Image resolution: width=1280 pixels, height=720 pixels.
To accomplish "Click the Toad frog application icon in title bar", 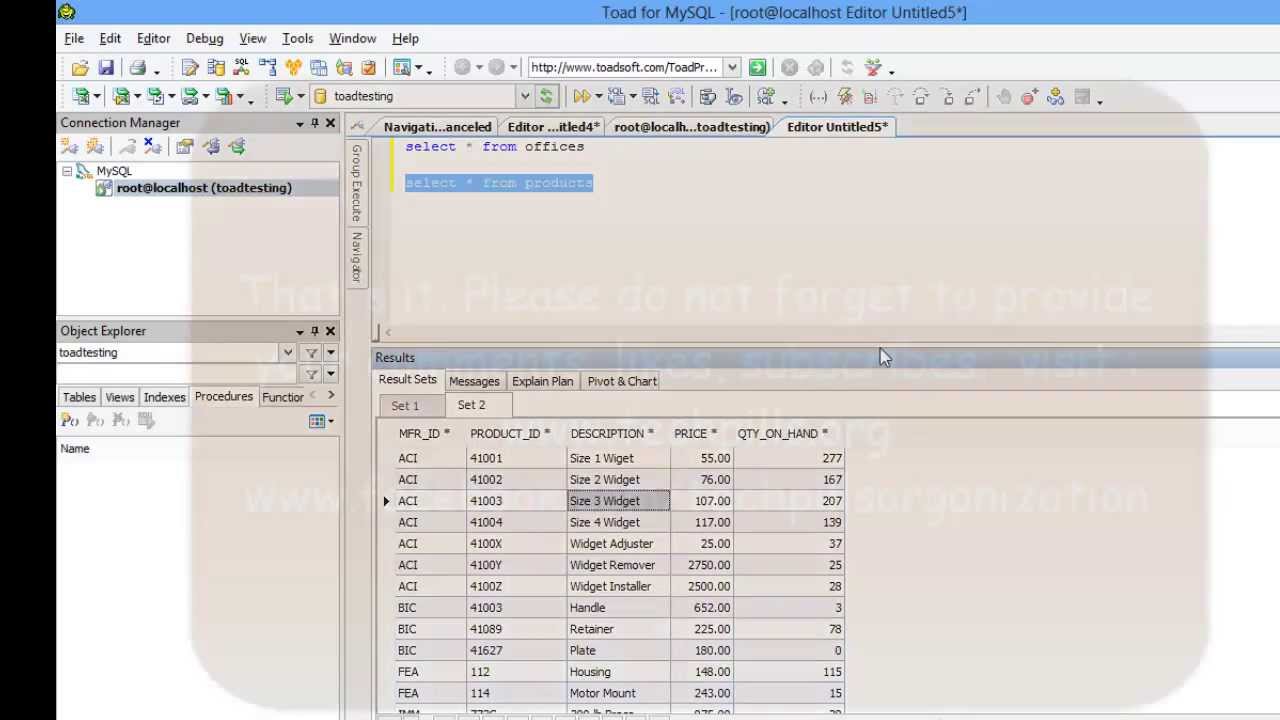I will [x=66, y=12].
